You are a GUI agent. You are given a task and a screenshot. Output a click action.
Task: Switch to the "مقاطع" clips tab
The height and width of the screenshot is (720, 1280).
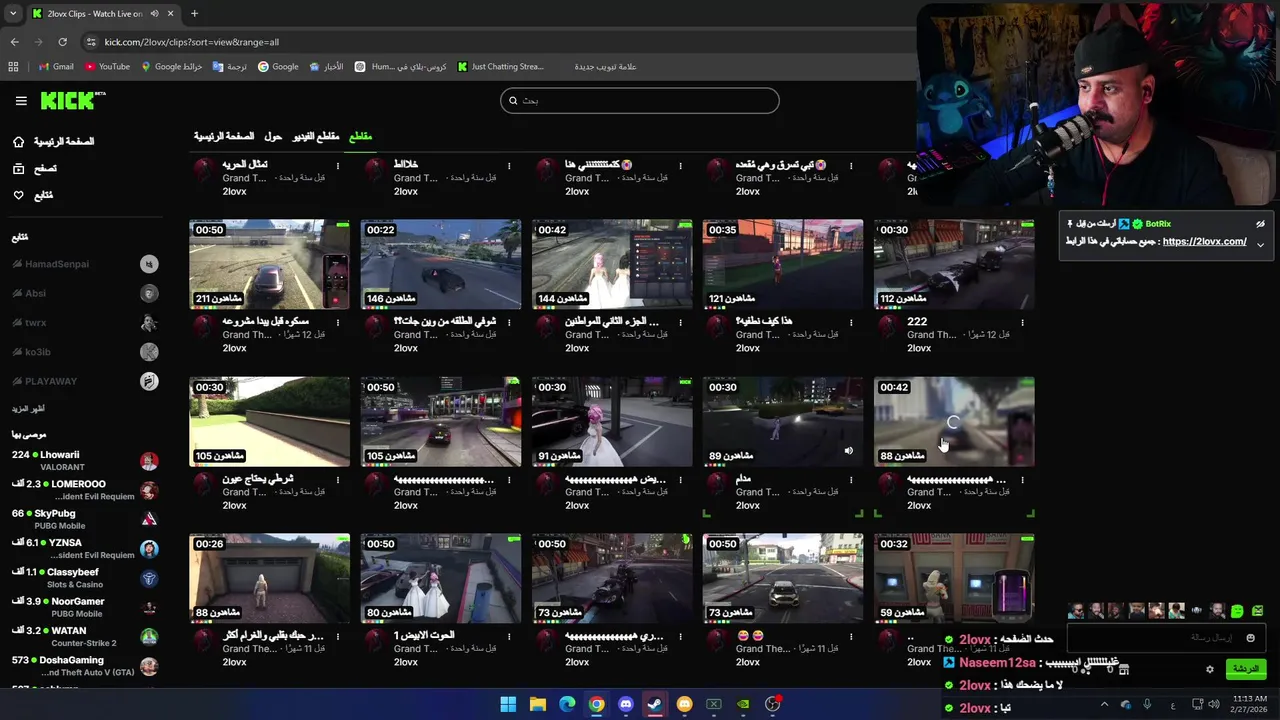click(360, 136)
